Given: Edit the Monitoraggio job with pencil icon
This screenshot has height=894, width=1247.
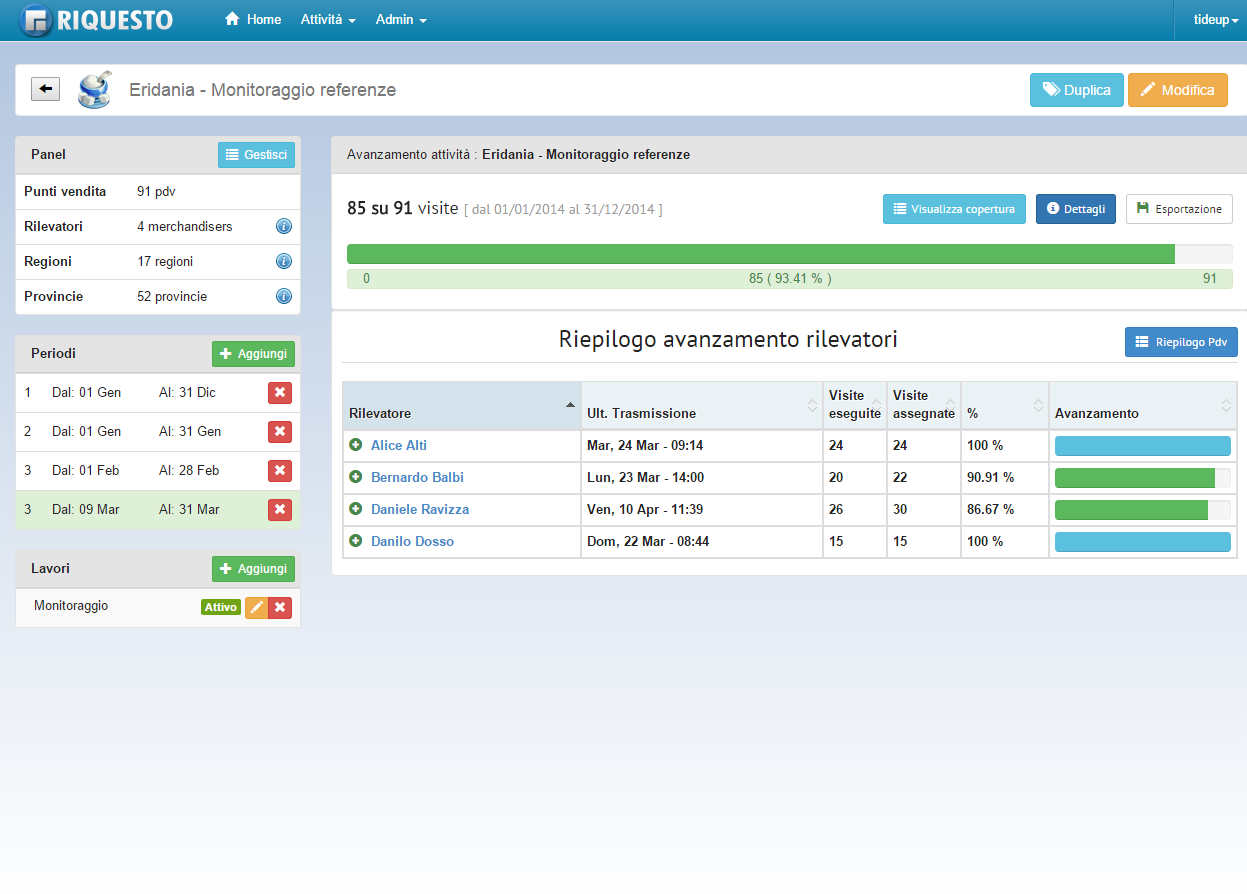Looking at the screenshot, I should click(256, 607).
